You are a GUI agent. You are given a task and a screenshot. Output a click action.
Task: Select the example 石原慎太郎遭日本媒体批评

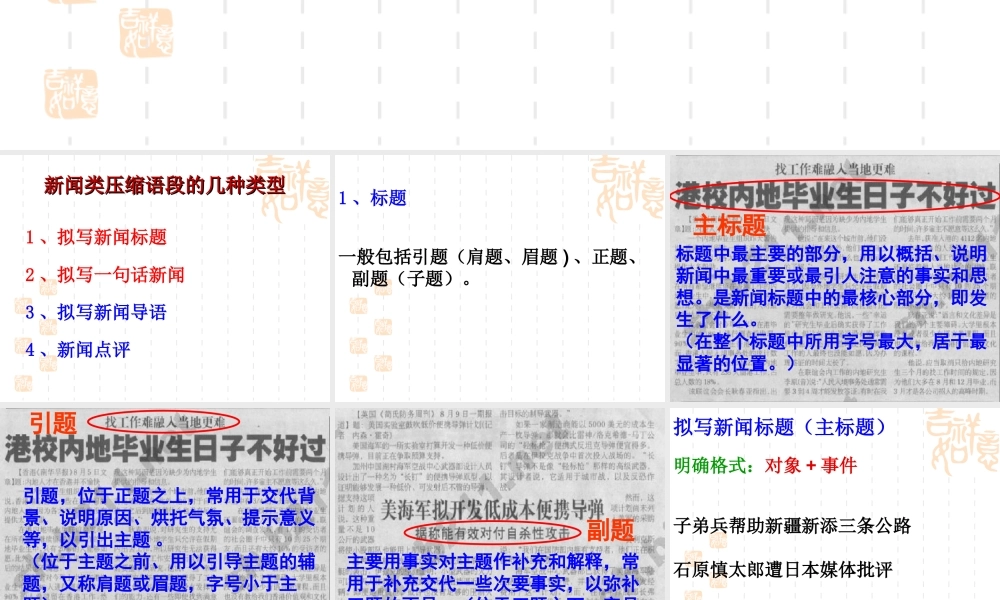point(783,569)
